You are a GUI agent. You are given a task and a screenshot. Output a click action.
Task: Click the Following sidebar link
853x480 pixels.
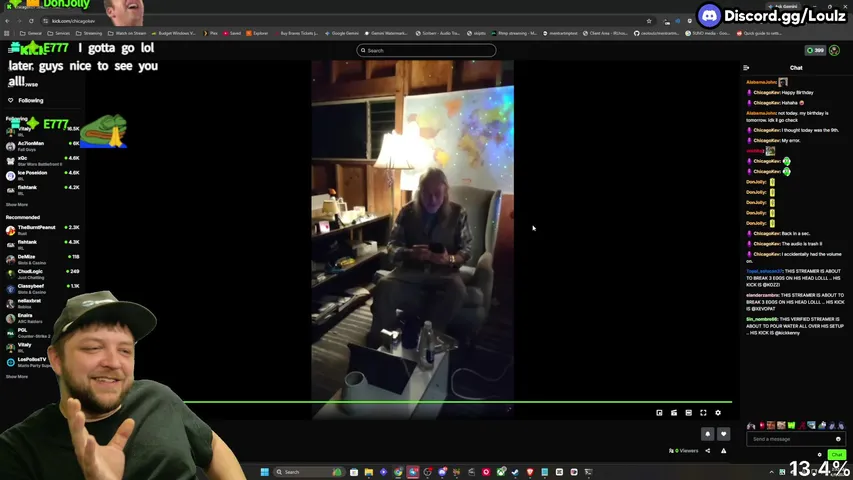point(30,101)
